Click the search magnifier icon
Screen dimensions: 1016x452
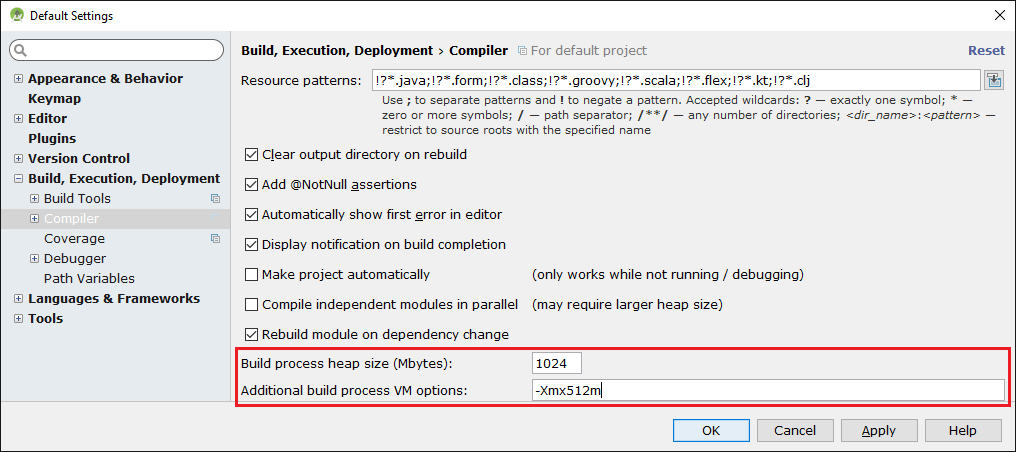tap(20, 50)
